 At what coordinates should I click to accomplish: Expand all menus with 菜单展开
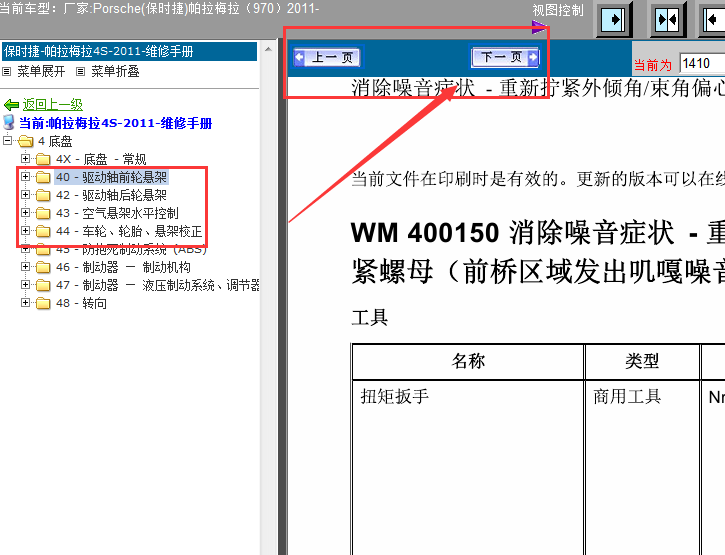41,71
